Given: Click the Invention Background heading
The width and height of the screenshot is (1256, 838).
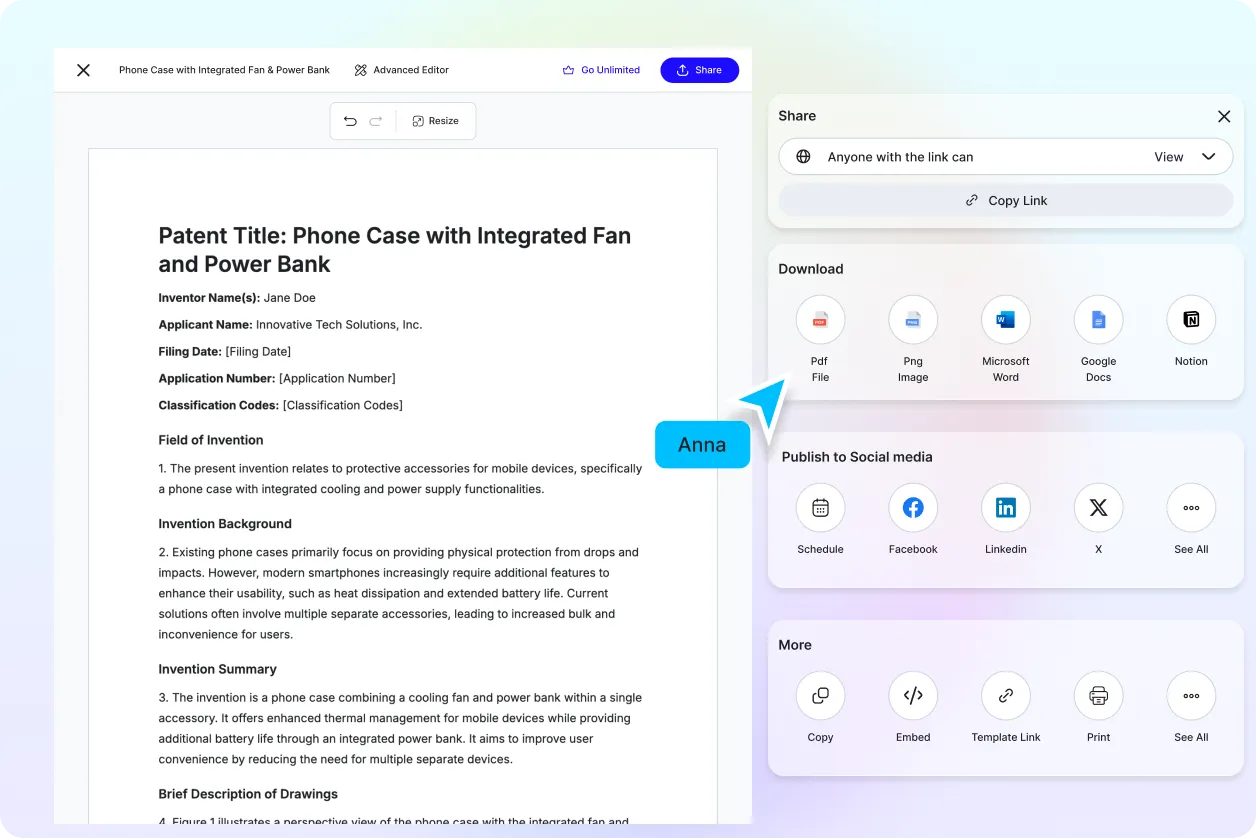Looking at the screenshot, I should [225, 524].
